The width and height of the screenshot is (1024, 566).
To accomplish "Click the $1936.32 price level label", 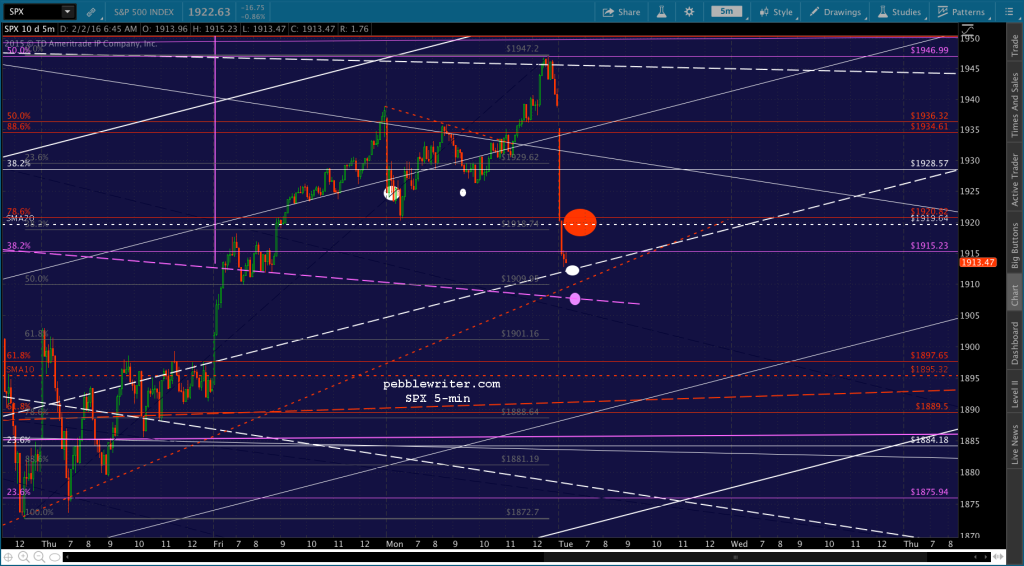I will tap(929, 116).
